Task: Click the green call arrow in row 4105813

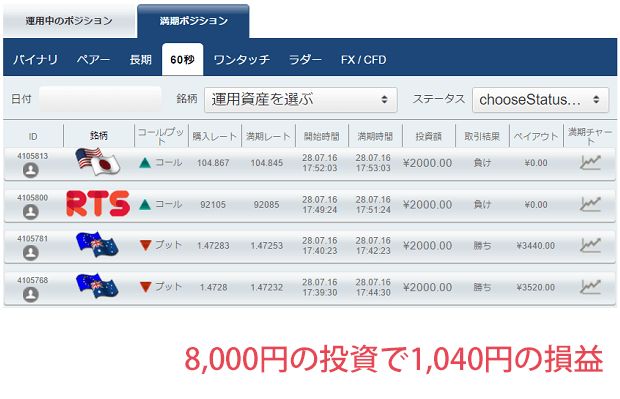Action: coord(145,163)
